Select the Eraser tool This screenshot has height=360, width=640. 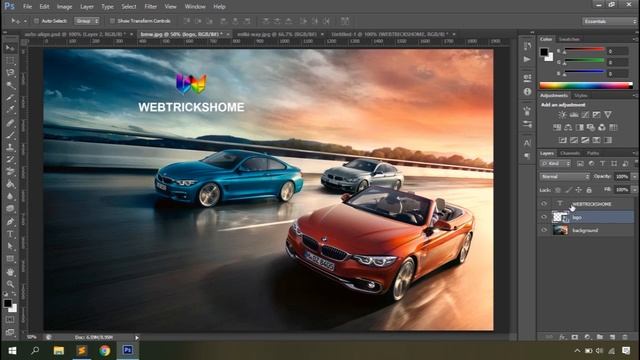click(x=10, y=172)
